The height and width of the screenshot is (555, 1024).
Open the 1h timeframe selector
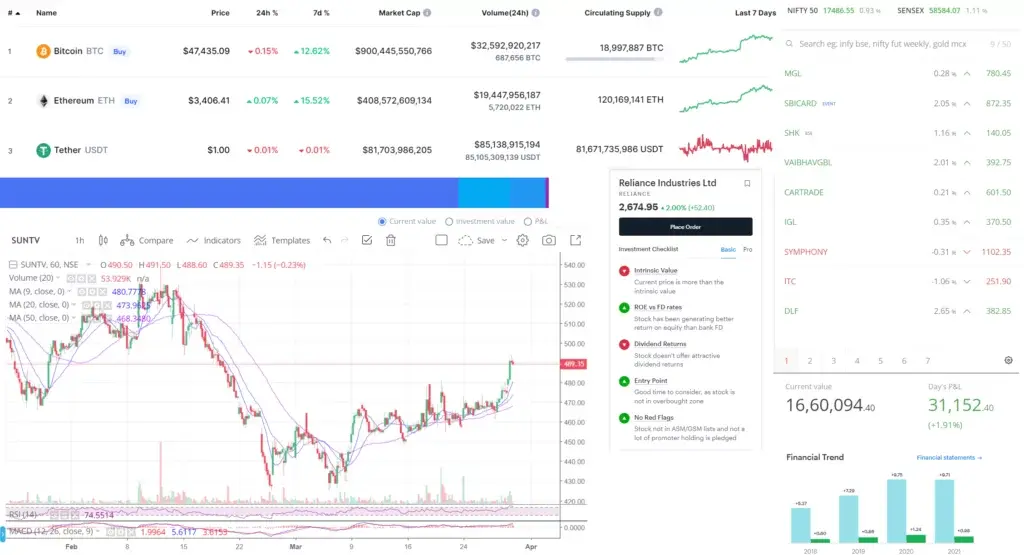(x=79, y=240)
